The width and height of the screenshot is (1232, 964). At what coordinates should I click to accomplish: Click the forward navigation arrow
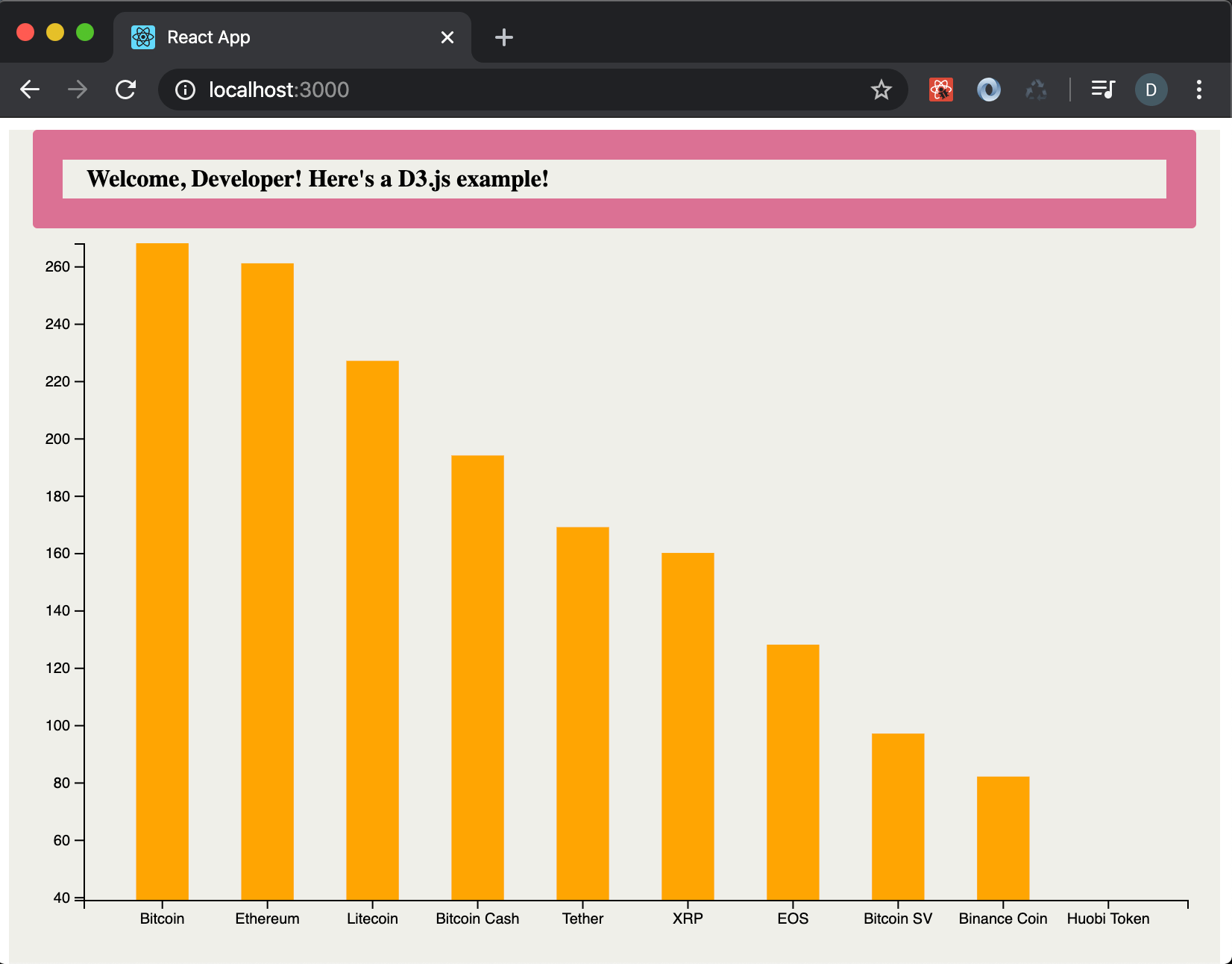tap(78, 90)
